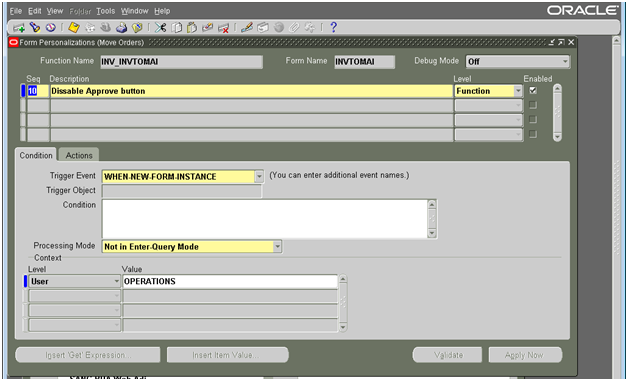Viewport: 627px width, 379px height.
Task: Click the Paste clipboard icon
Action: 192,28
